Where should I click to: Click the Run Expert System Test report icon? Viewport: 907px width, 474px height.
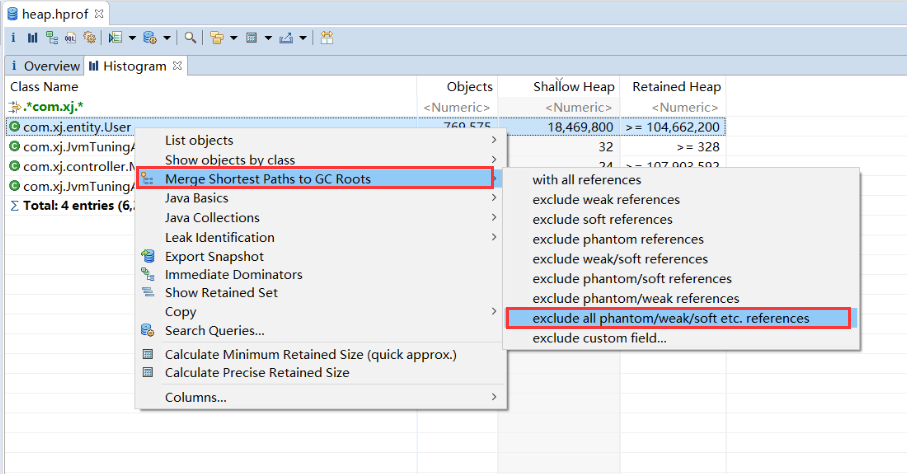pyautogui.click(x=116, y=38)
